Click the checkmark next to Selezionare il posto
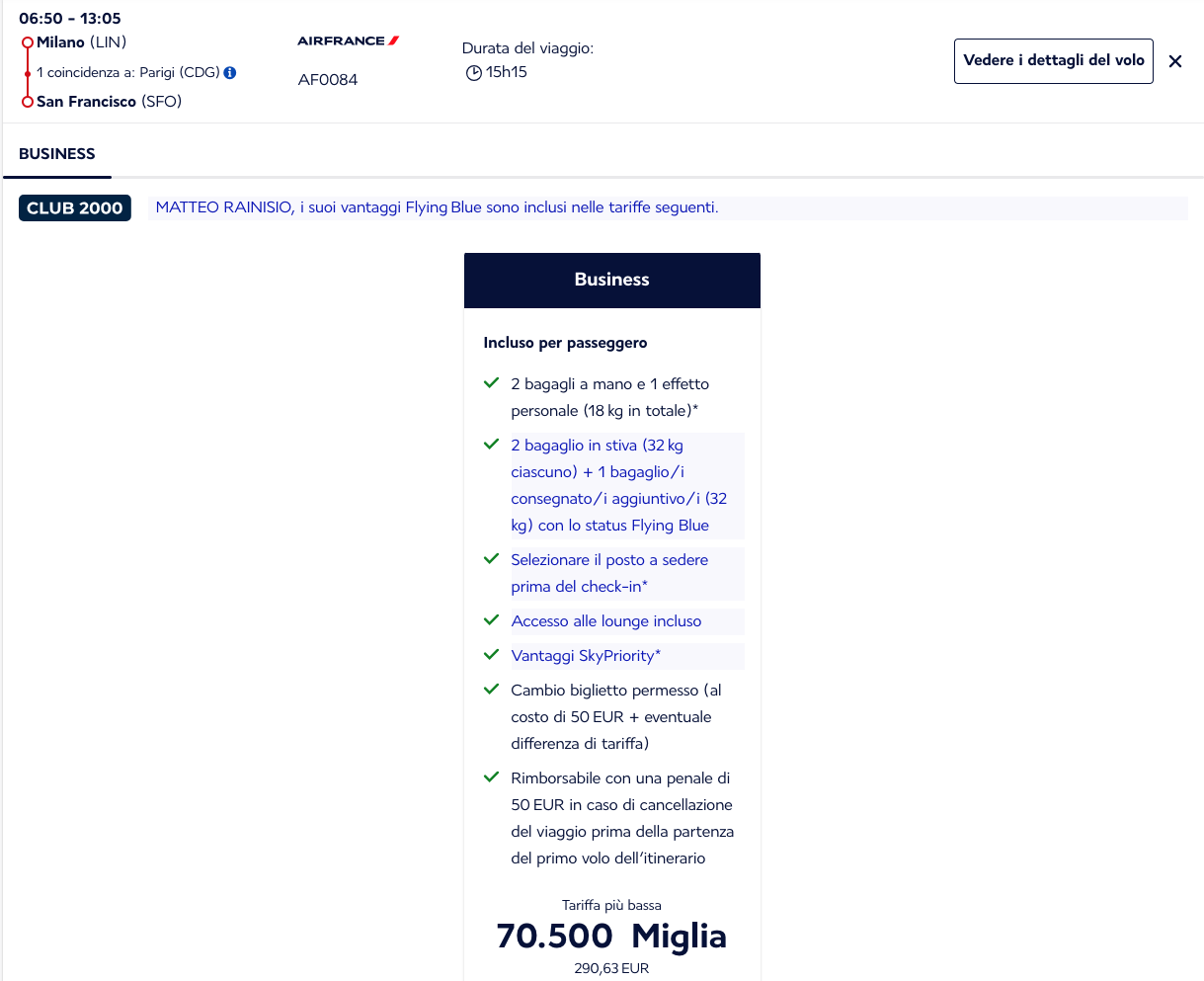This screenshot has height=981, width=1204. coord(491,559)
